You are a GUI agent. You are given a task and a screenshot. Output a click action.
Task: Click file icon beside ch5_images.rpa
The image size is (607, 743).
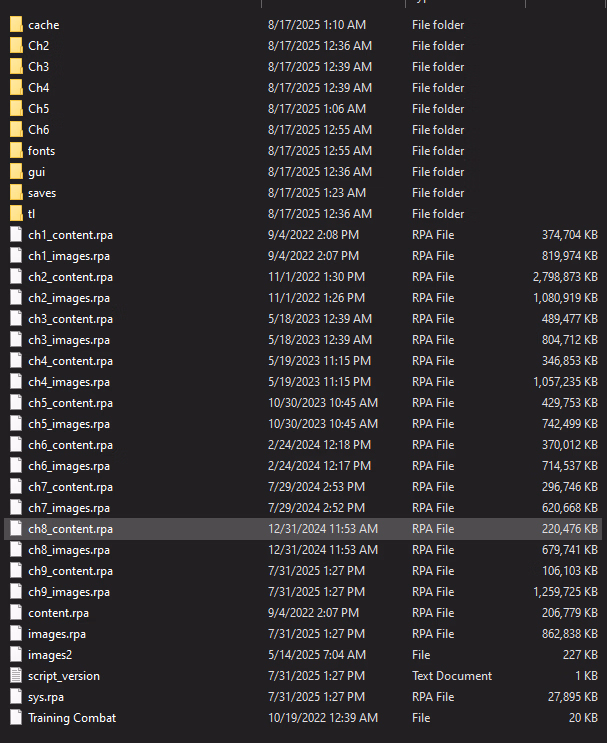16,424
